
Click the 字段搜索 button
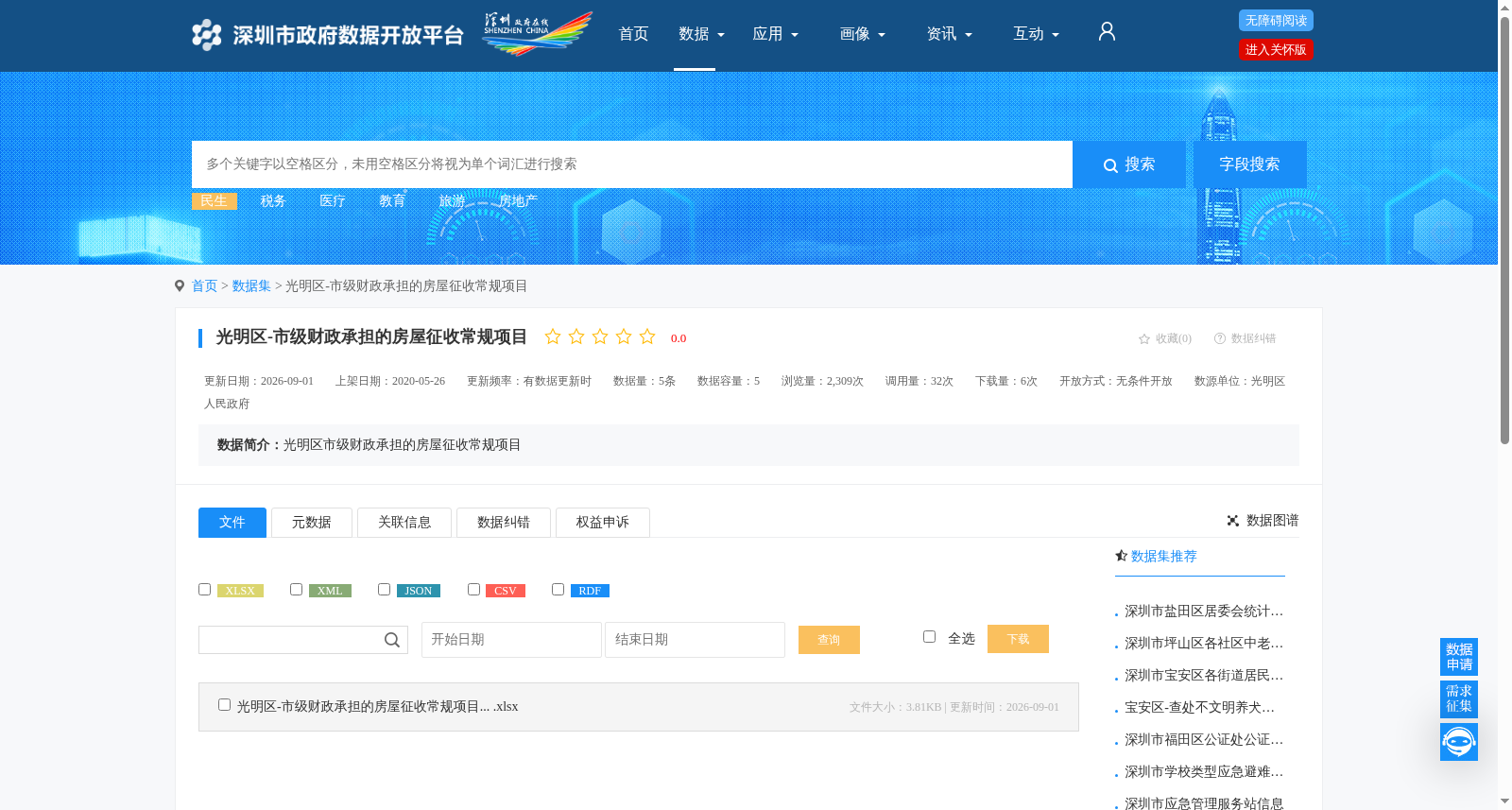click(1249, 164)
